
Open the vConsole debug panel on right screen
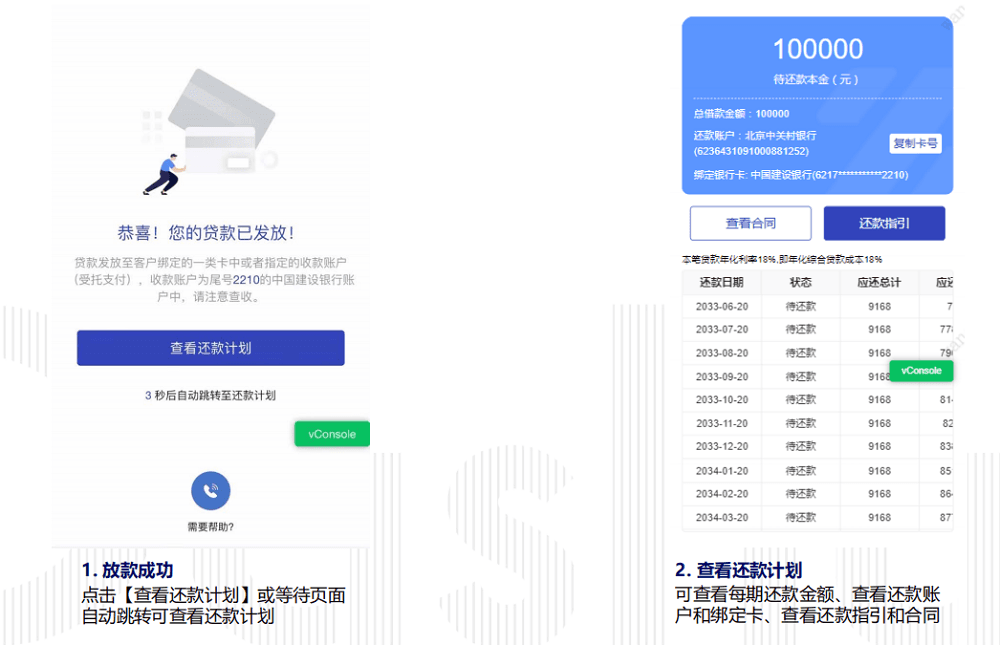920,370
